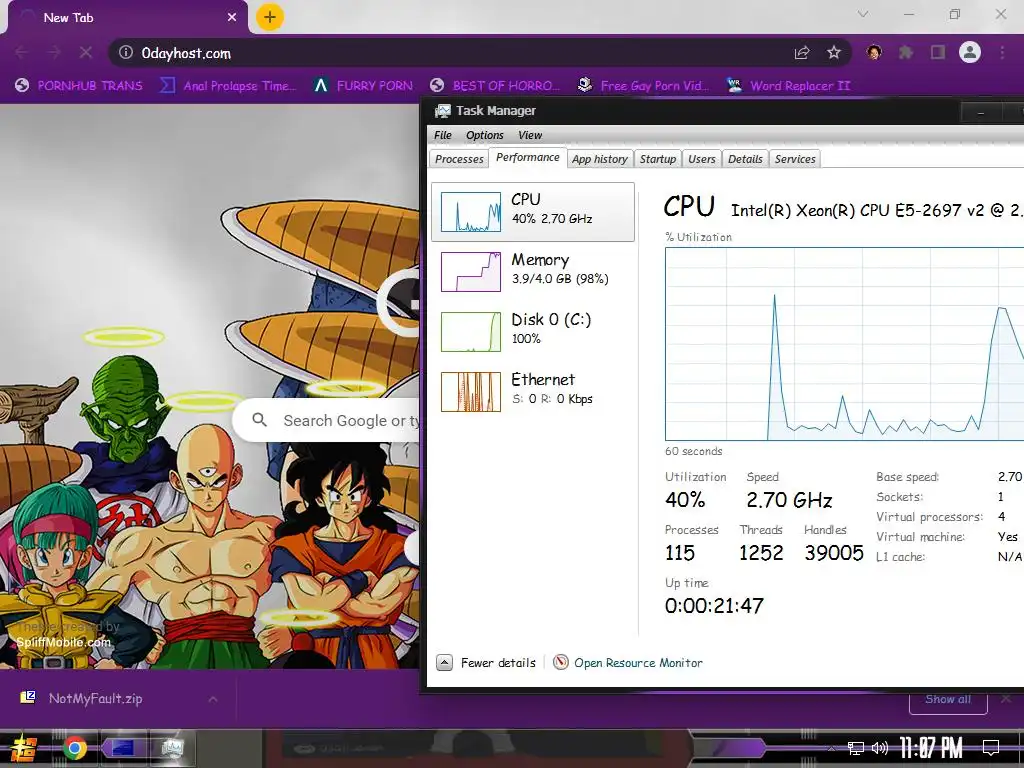Expand NotMyFault.zip download options chevron
The image size is (1024, 768).
[213, 699]
